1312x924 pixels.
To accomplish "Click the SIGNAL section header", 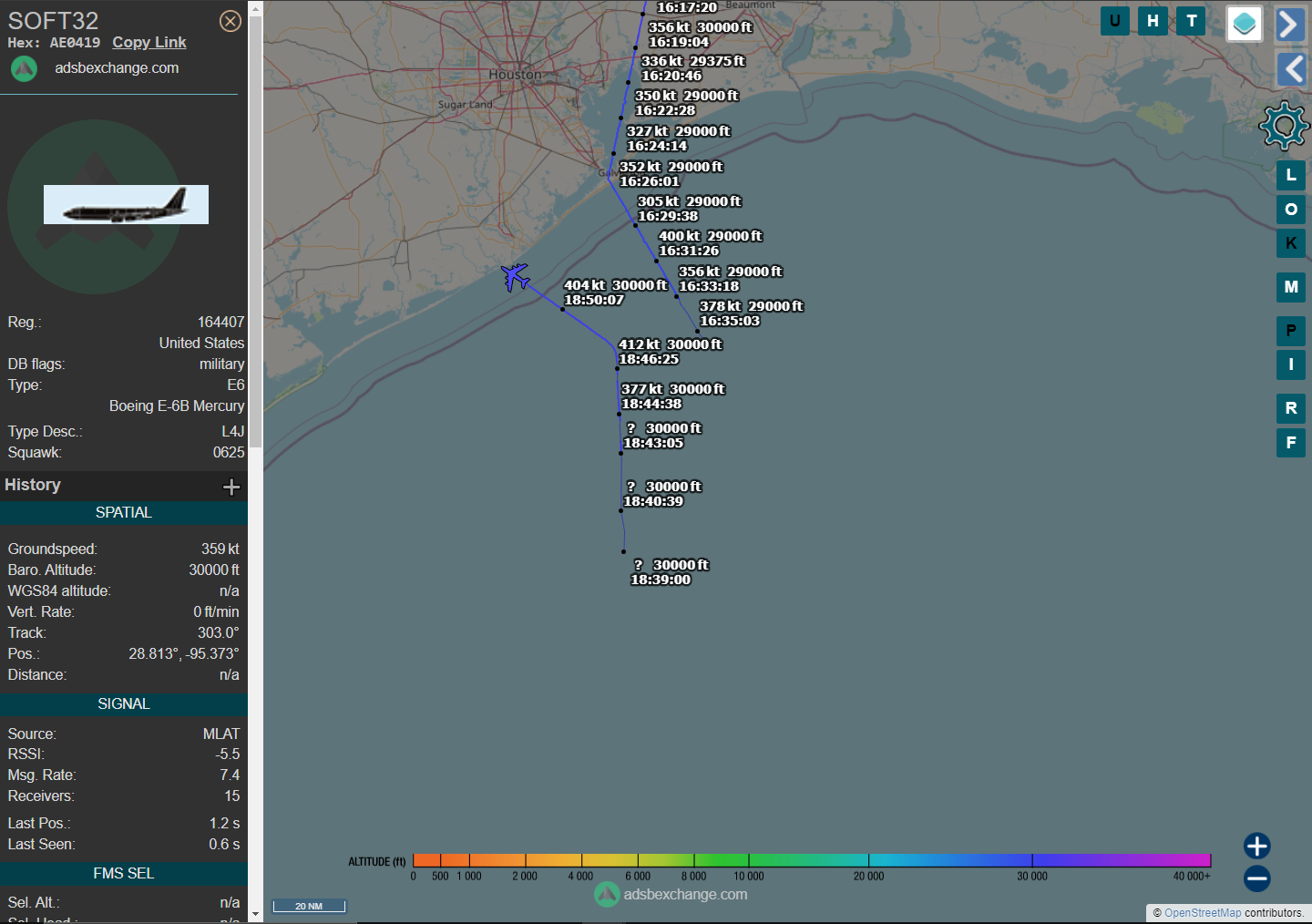I will 124,704.
